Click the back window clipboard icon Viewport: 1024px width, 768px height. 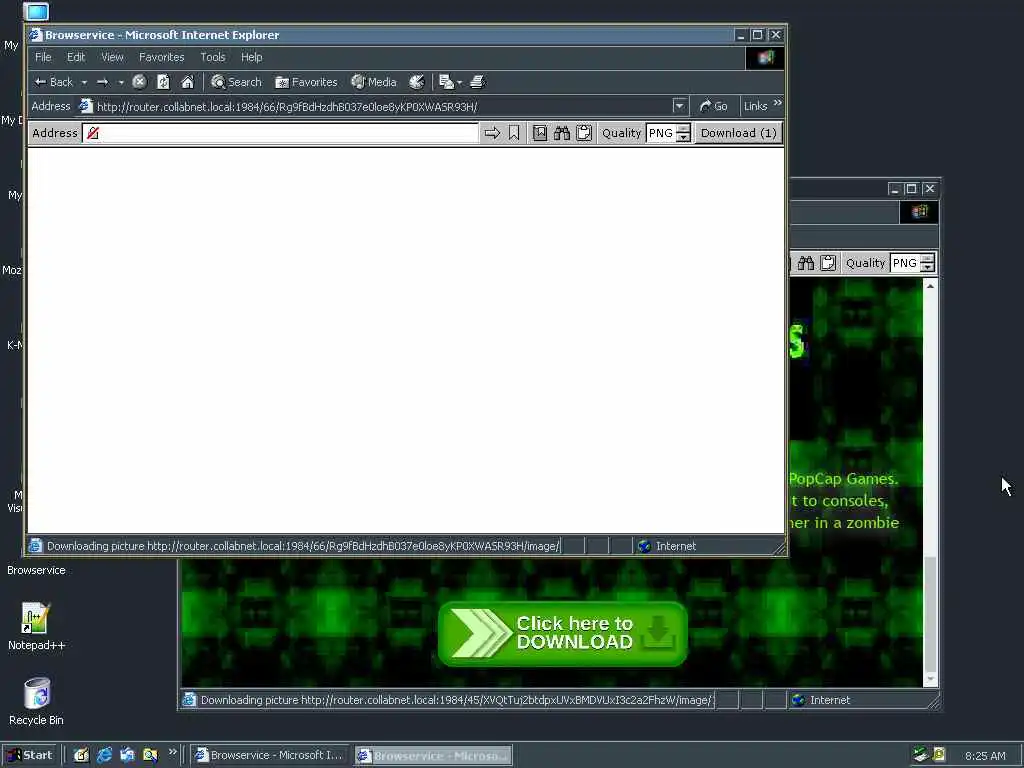click(x=828, y=263)
